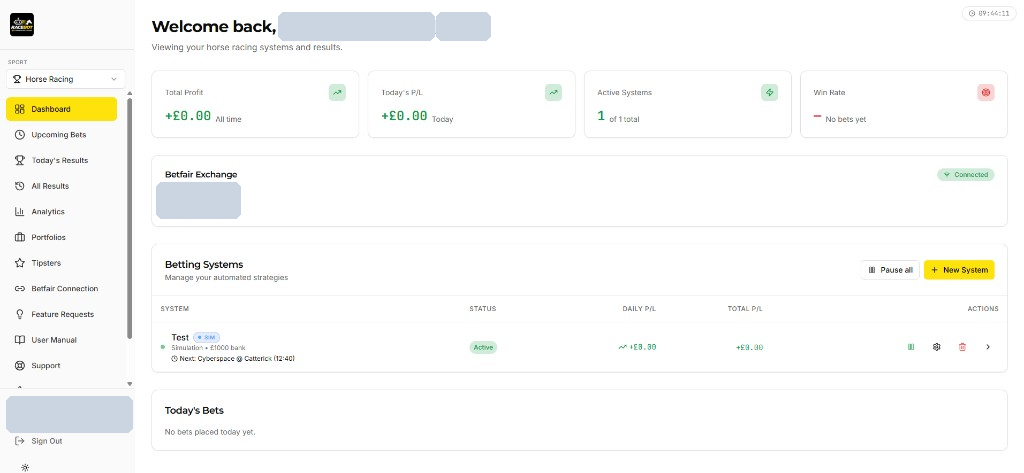1024x473 pixels.
Task: Click the Betfair Connection link icon
Action: coord(20,289)
